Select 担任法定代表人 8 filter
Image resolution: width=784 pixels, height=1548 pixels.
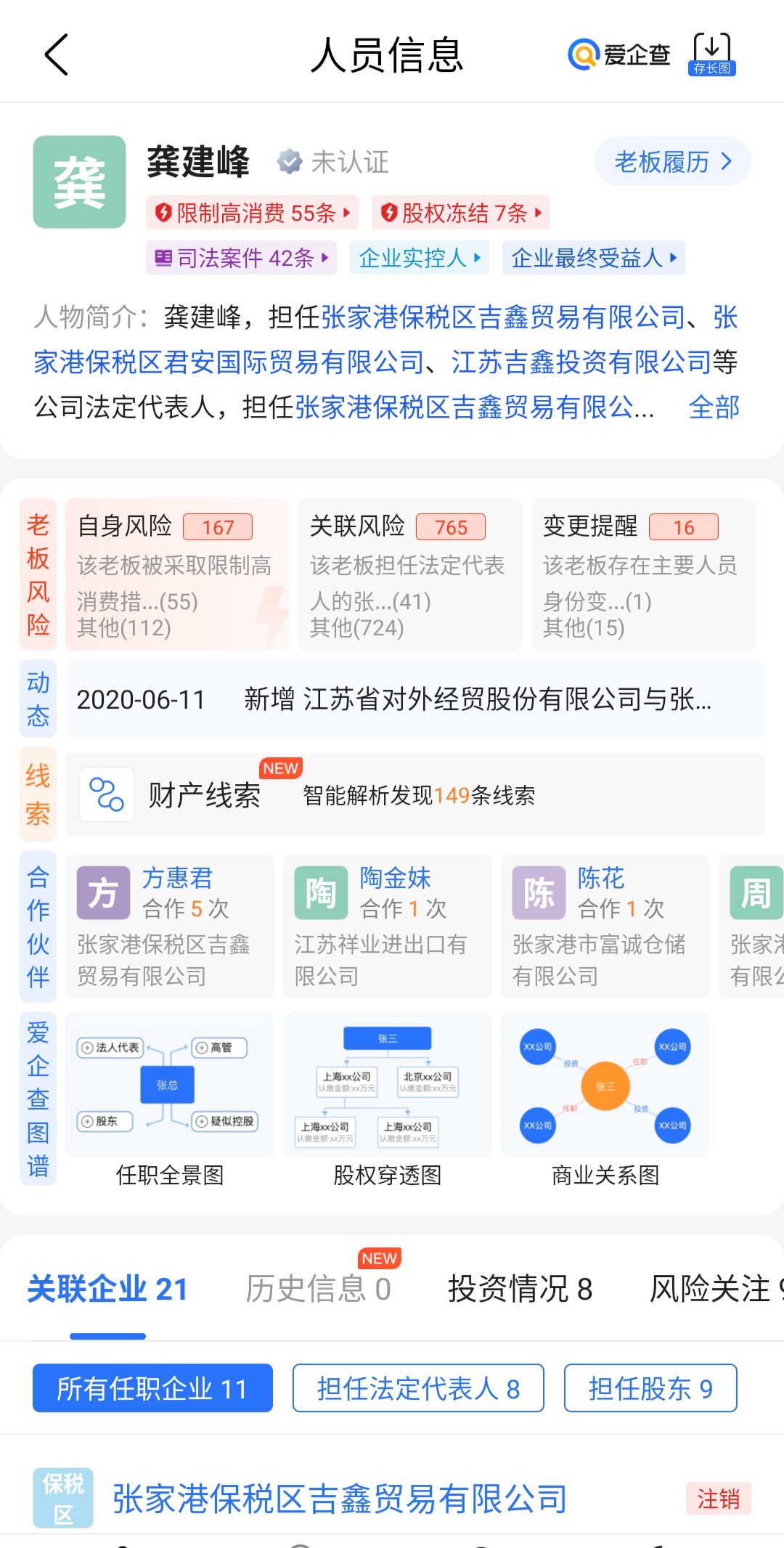(418, 1388)
